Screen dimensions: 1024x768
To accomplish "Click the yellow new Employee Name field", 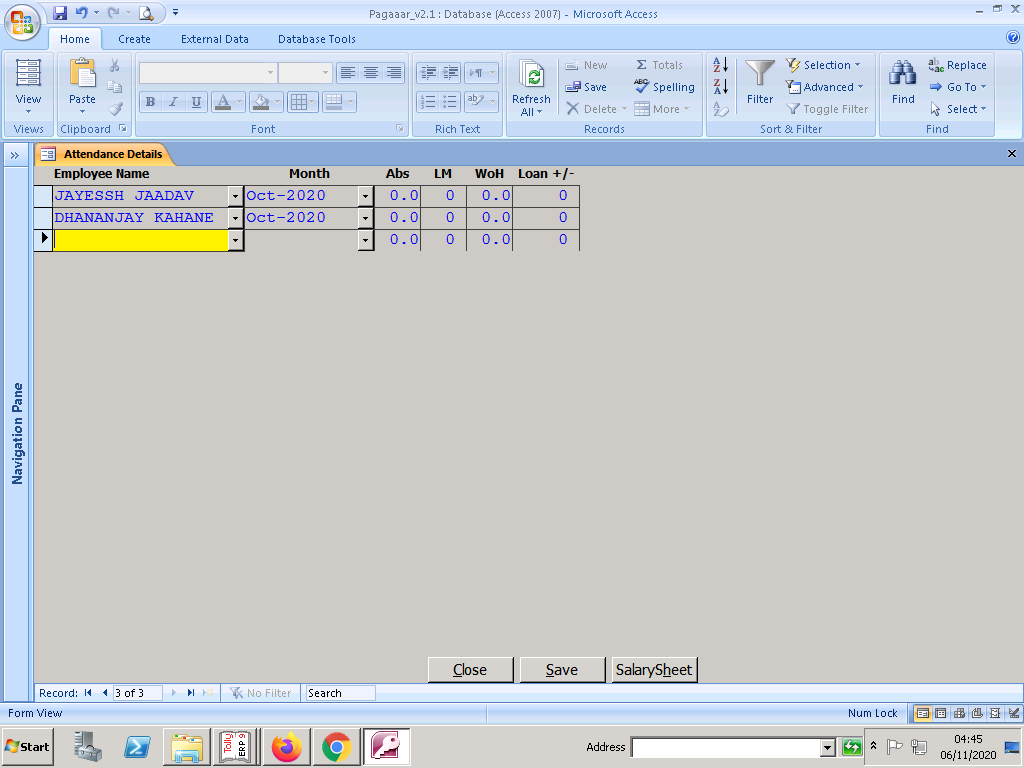I will (x=140, y=240).
